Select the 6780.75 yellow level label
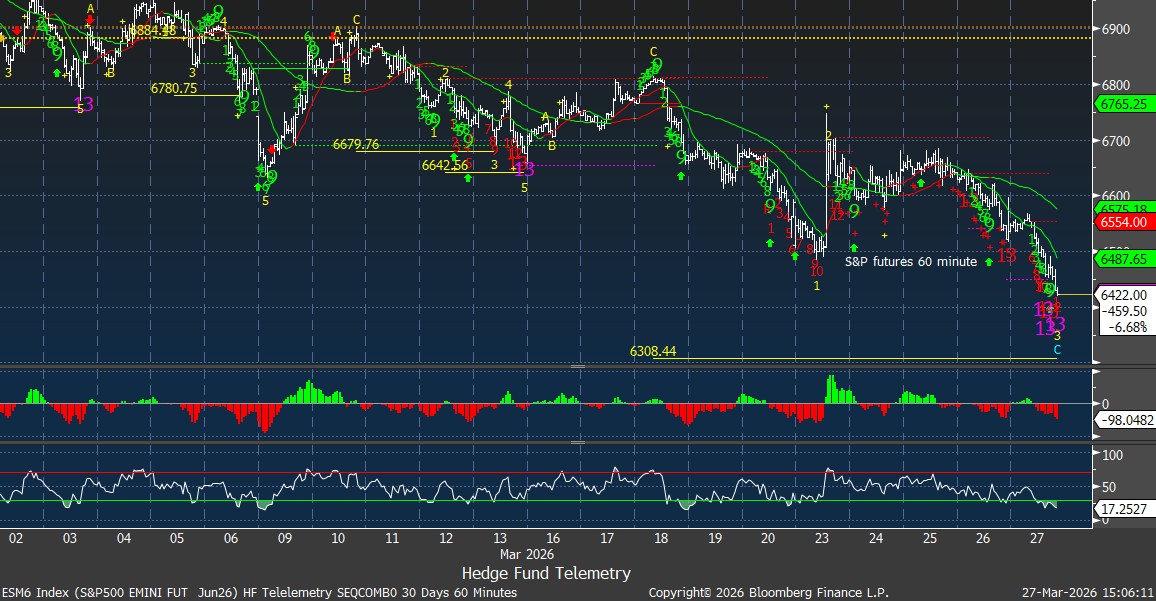1156x601 pixels. (x=173, y=88)
